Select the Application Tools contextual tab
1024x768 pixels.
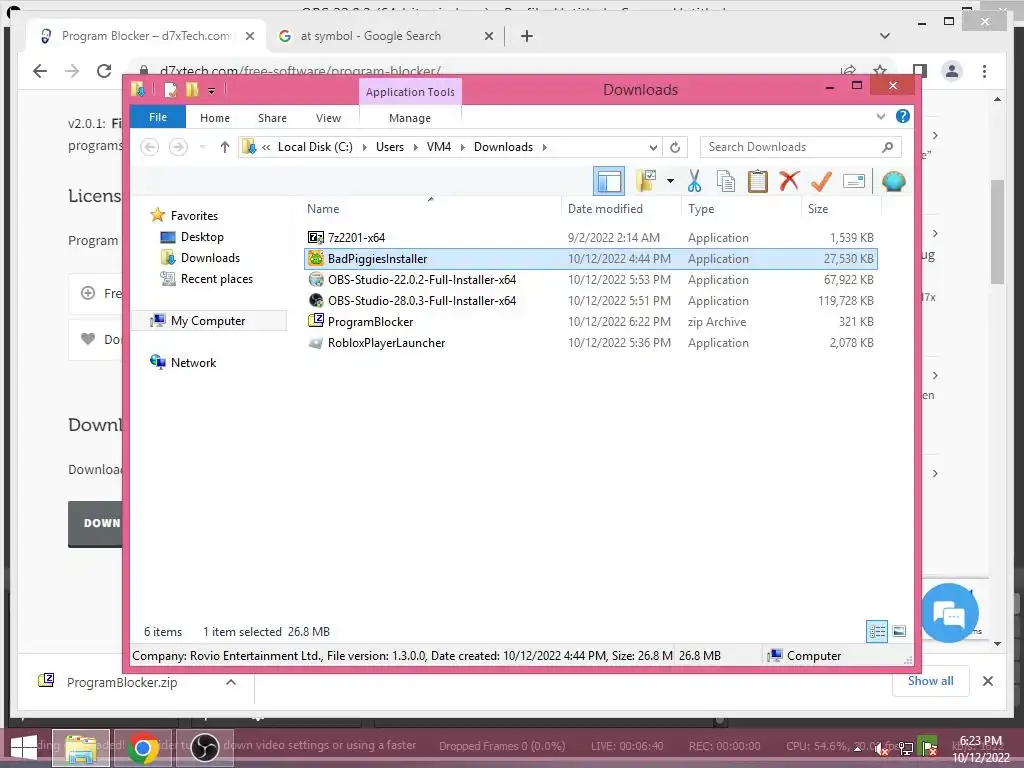[x=410, y=92]
